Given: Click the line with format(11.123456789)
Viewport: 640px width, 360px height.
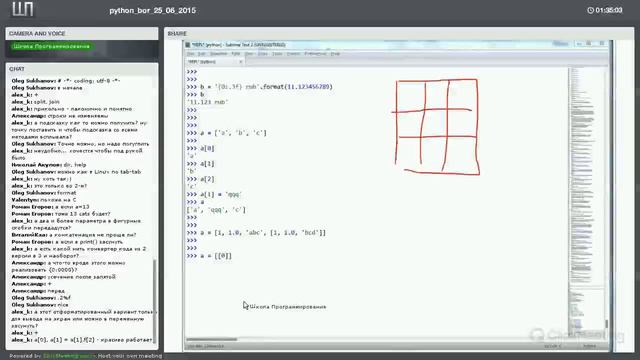Looking at the screenshot, I should pos(260,87).
